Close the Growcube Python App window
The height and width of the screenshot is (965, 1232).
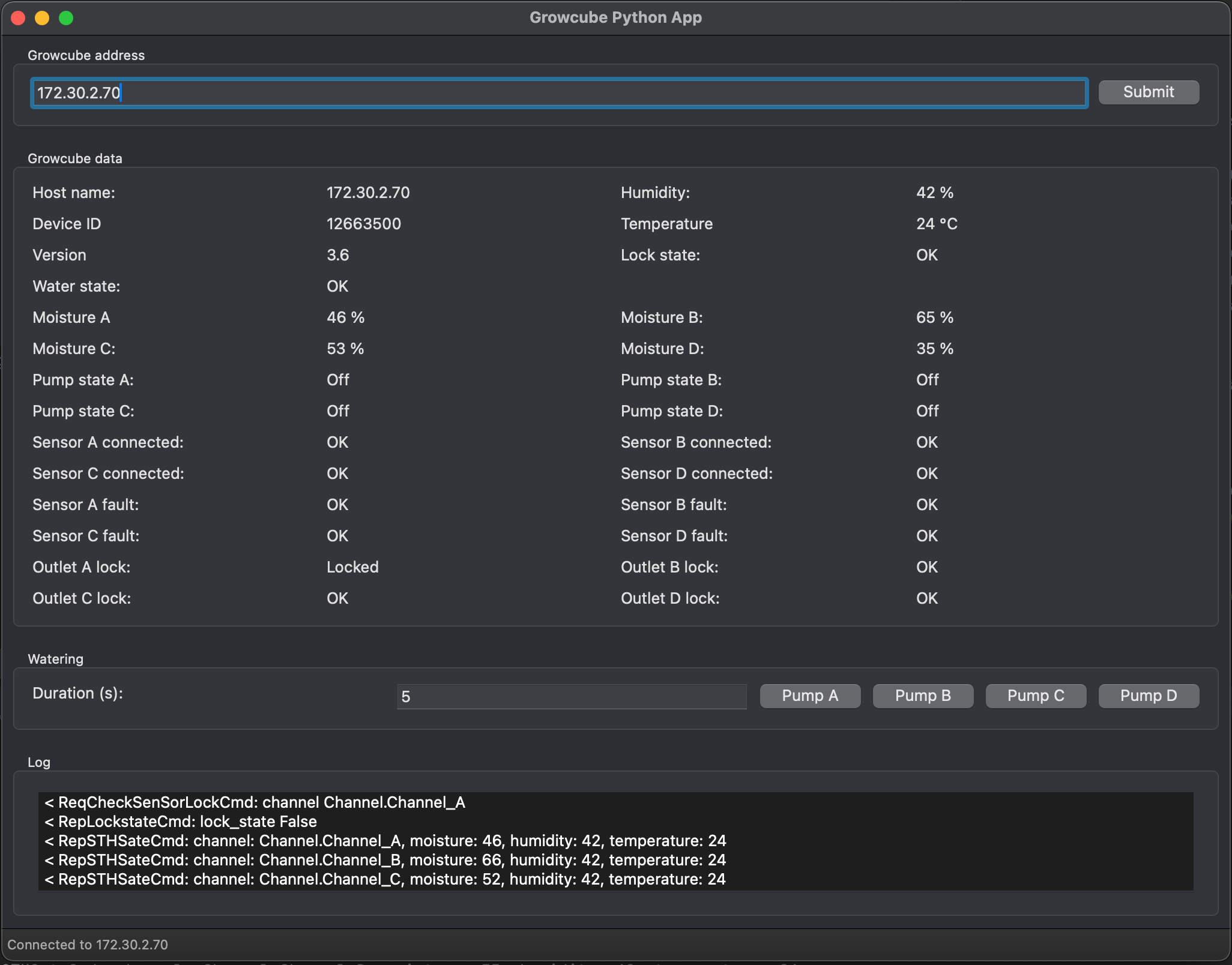pyautogui.click(x=18, y=18)
